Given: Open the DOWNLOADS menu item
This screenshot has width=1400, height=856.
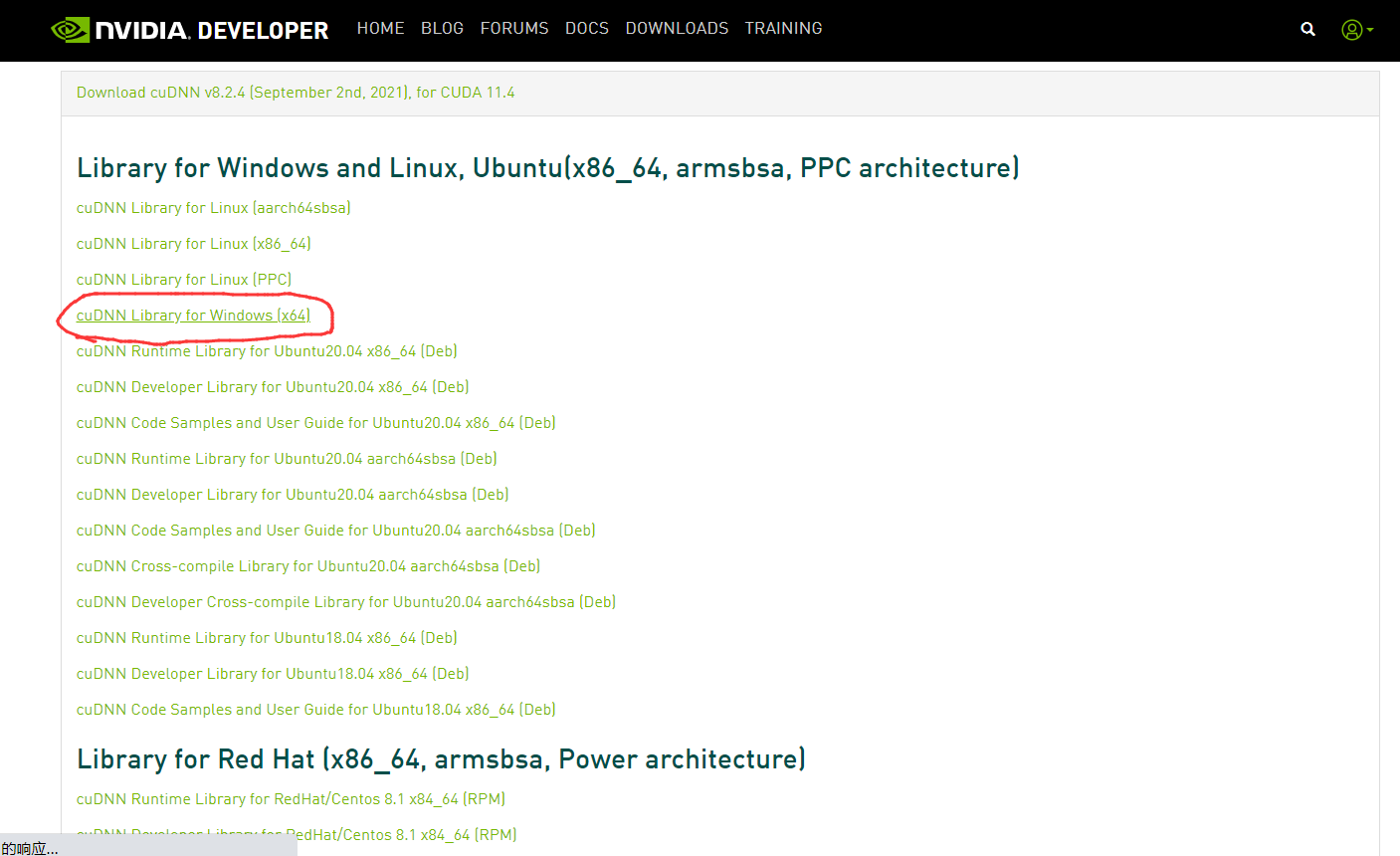Looking at the screenshot, I should tap(677, 28).
